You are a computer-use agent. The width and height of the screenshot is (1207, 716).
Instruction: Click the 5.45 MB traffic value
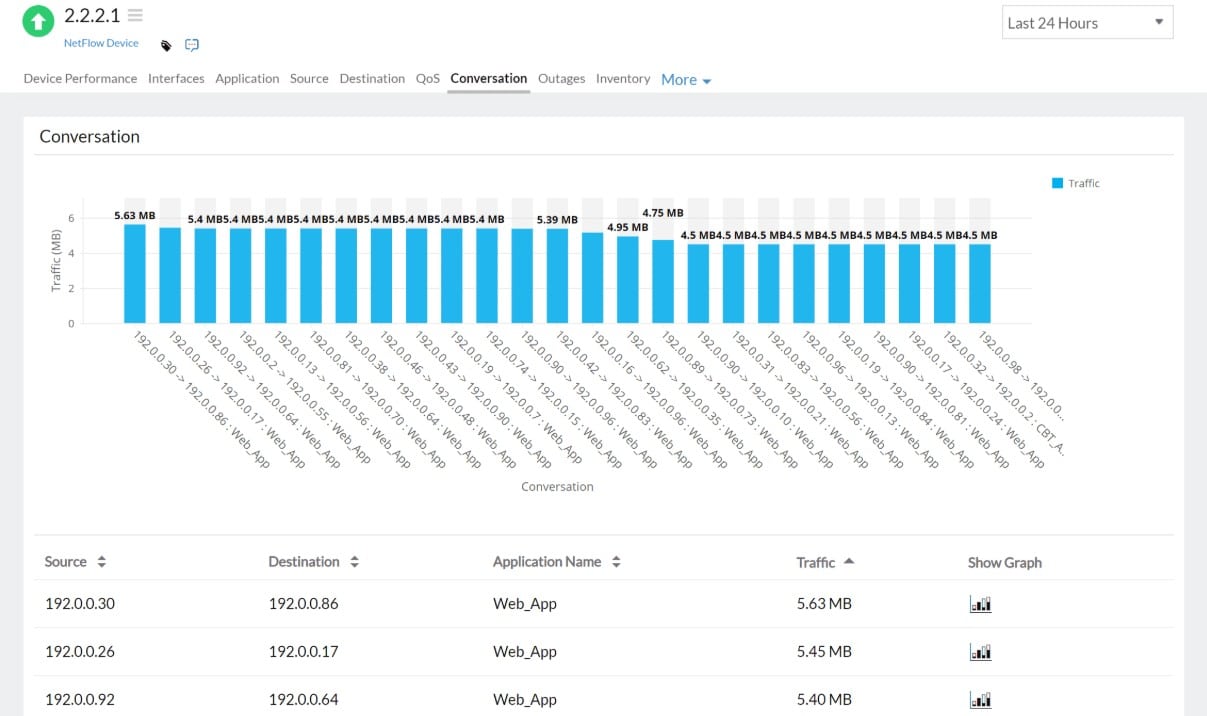click(x=824, y=652)
